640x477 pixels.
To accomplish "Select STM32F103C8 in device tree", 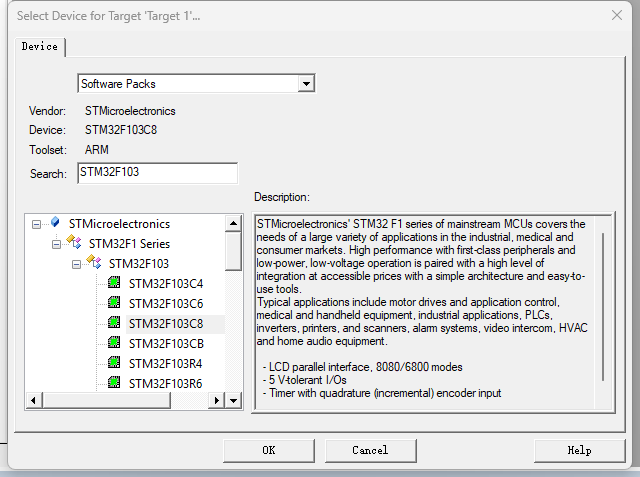I will pyautogui.click(x=166, y=324).
